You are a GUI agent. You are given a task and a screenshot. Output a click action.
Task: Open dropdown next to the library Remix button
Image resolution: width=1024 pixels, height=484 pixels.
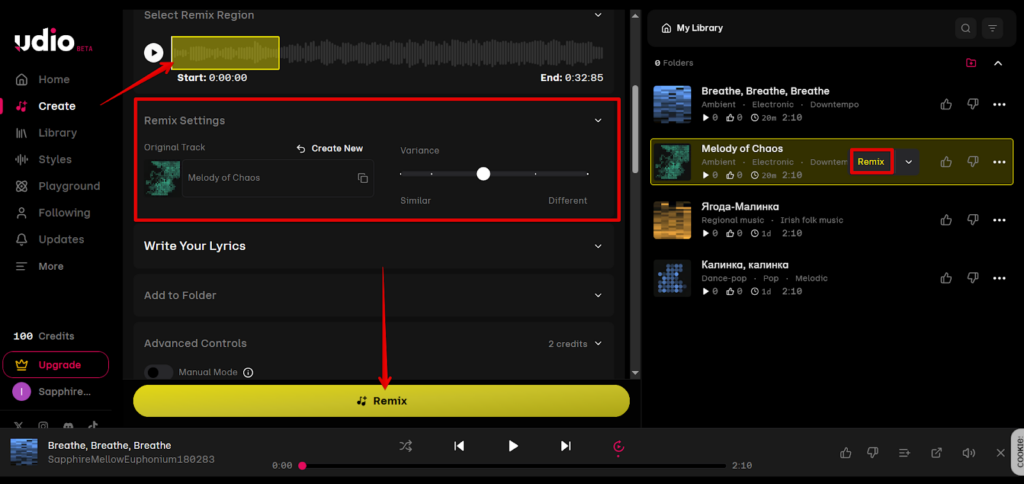coord(908,162)
